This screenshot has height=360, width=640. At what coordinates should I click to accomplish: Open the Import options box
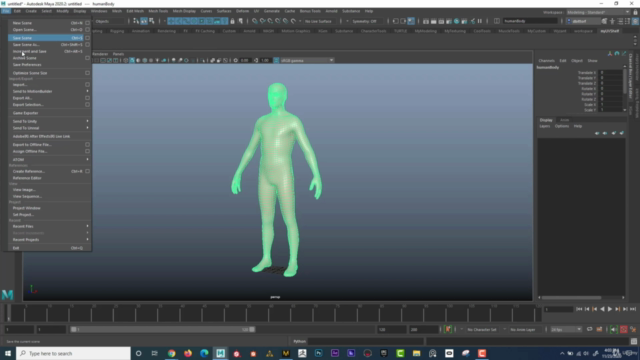tap(87, 84)
